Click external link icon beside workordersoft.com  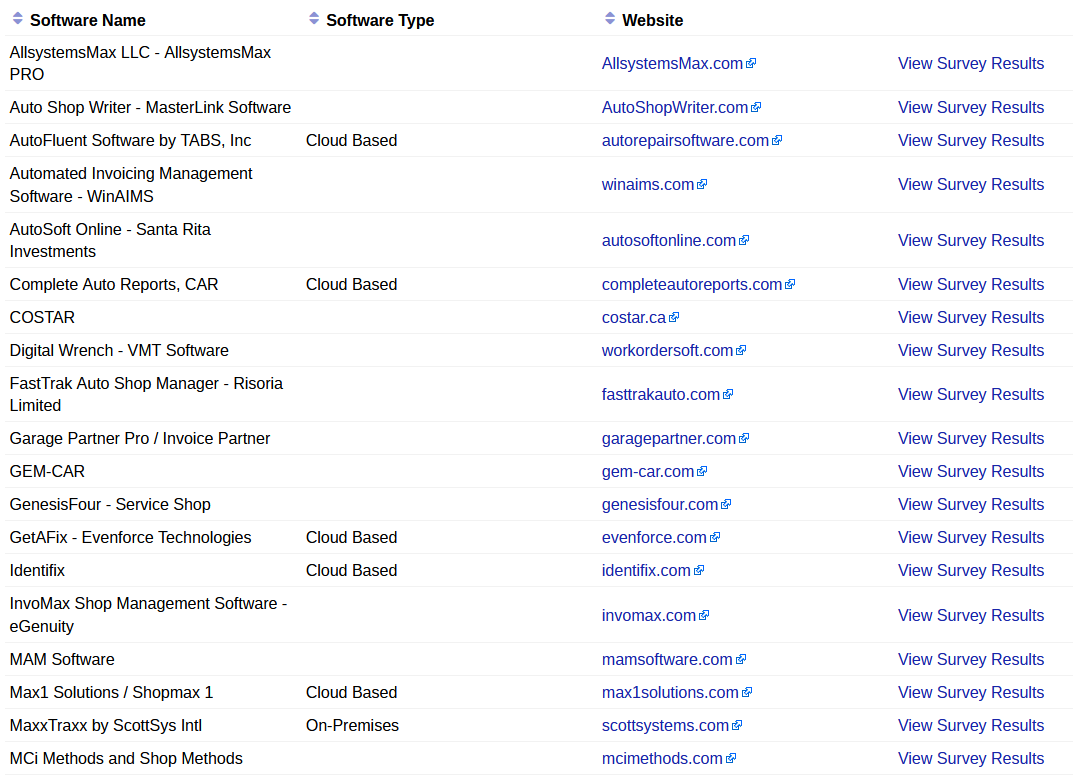coord(741,350)
